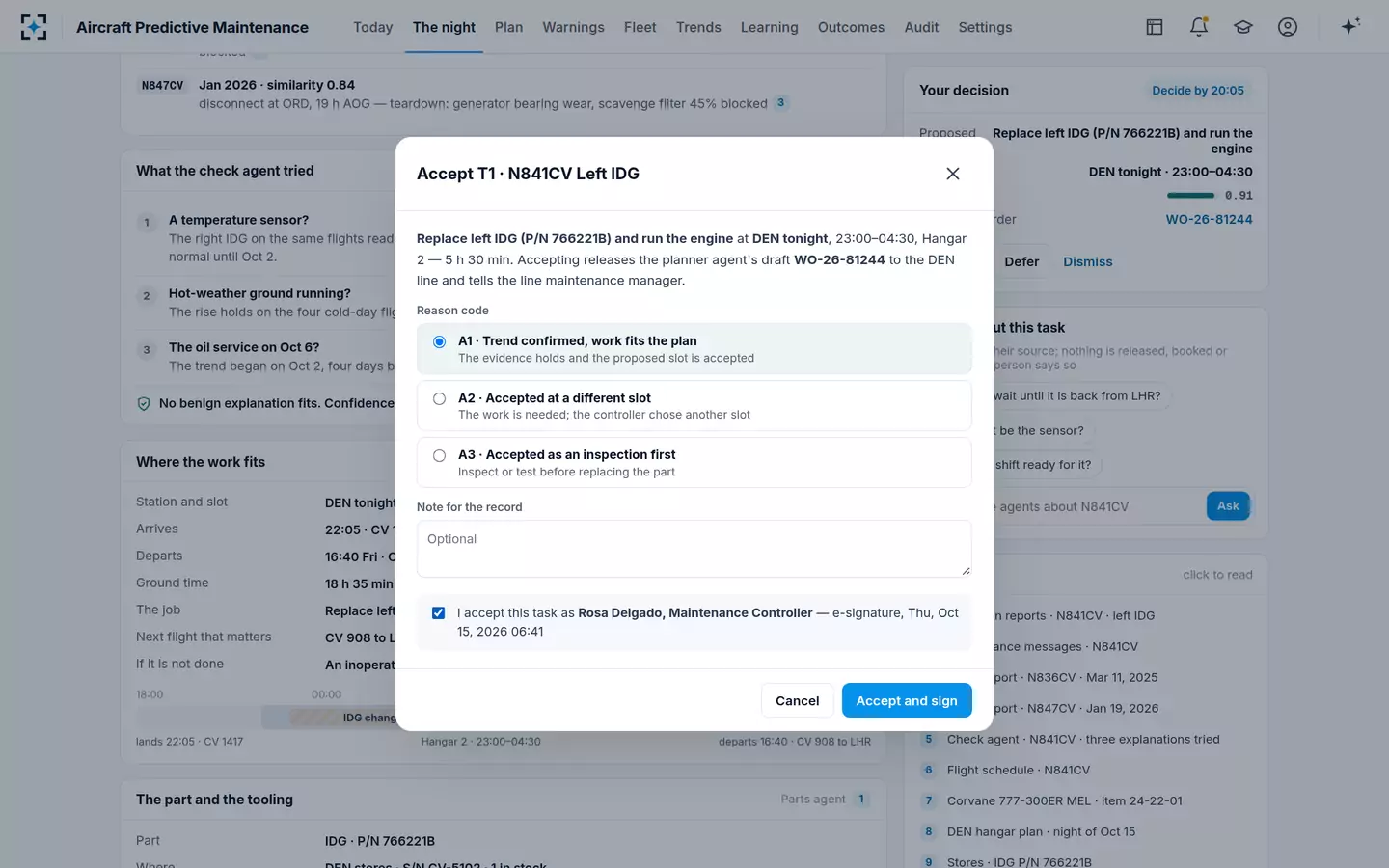Open the Warnings tab
1389x868 pixels.
tap(573, 27)
